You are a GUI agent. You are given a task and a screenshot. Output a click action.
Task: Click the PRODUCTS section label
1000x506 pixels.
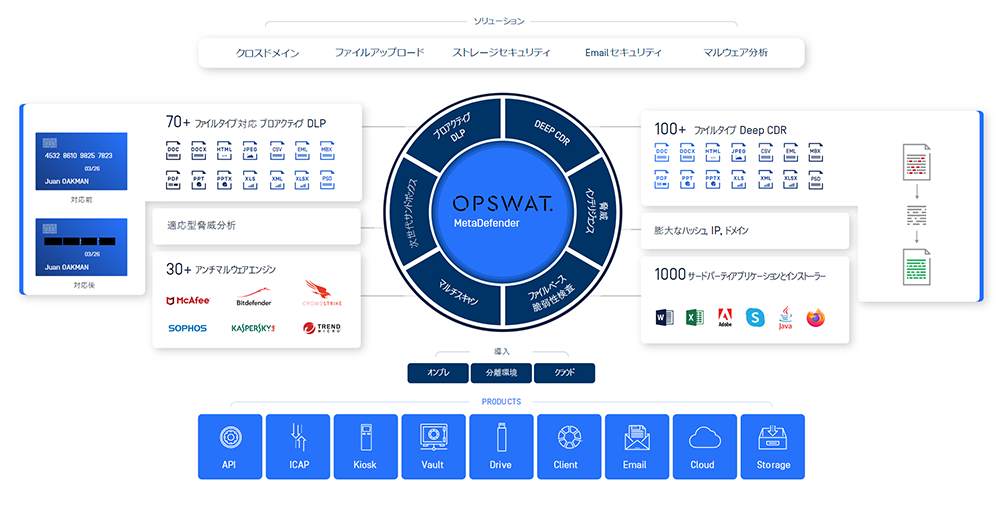click(501, 402)
